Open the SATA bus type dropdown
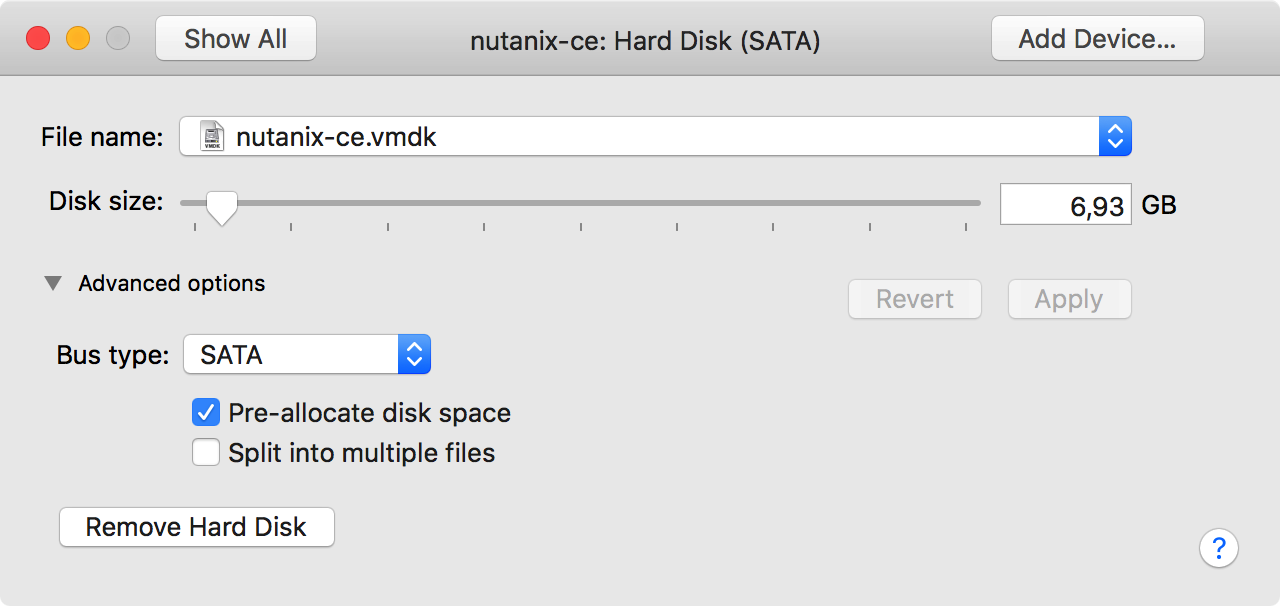1280x606 pixels. (x=307, y=354)
